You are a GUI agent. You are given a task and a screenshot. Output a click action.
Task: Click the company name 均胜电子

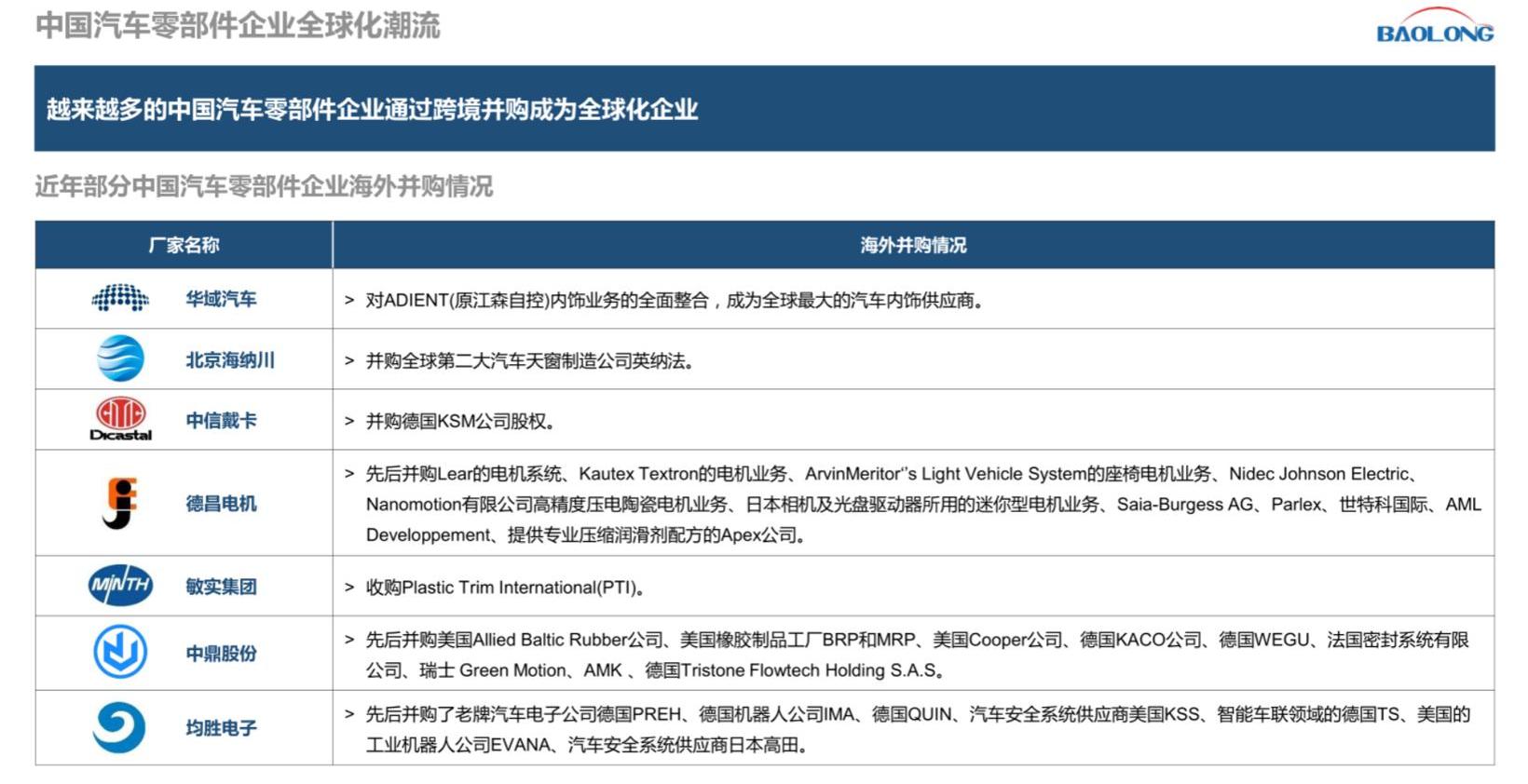point(221,728)
